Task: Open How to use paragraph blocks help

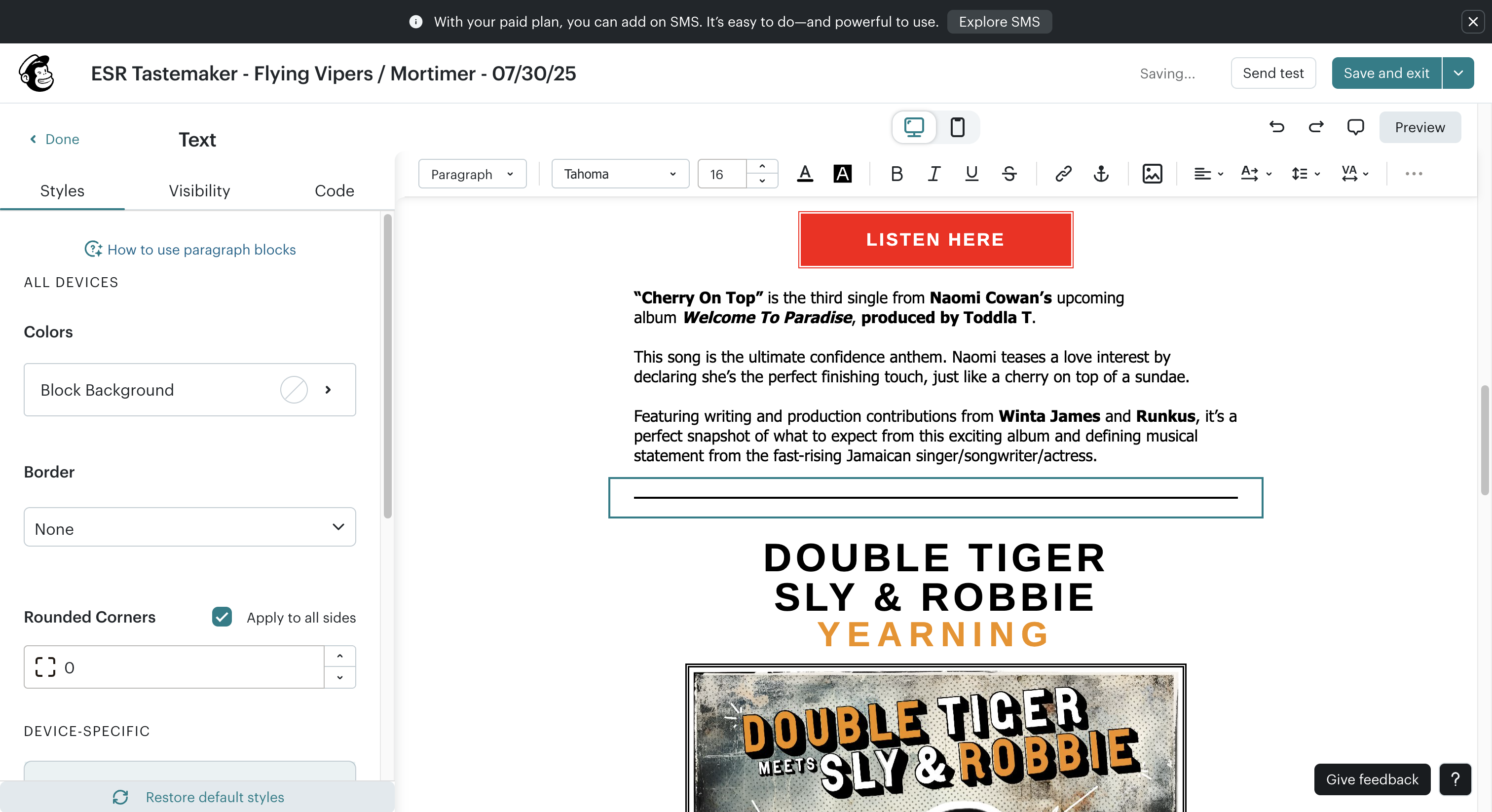Action: (x=190, y=250)
